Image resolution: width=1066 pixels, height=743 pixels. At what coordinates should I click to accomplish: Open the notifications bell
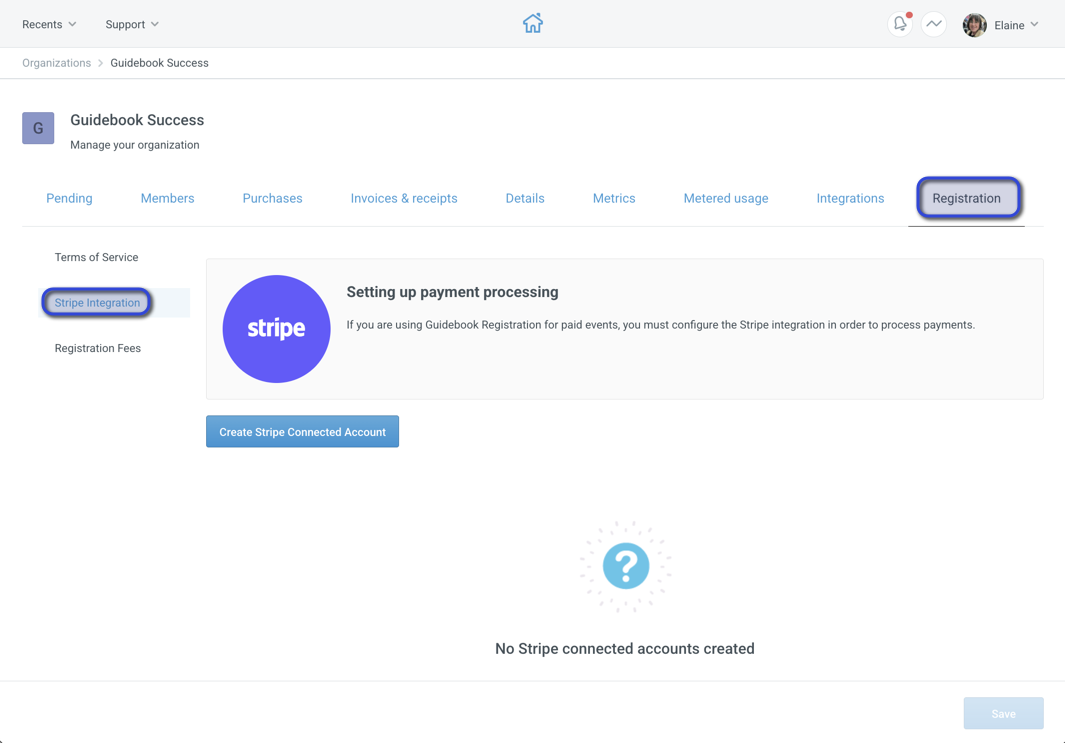[x=899, y=24]
